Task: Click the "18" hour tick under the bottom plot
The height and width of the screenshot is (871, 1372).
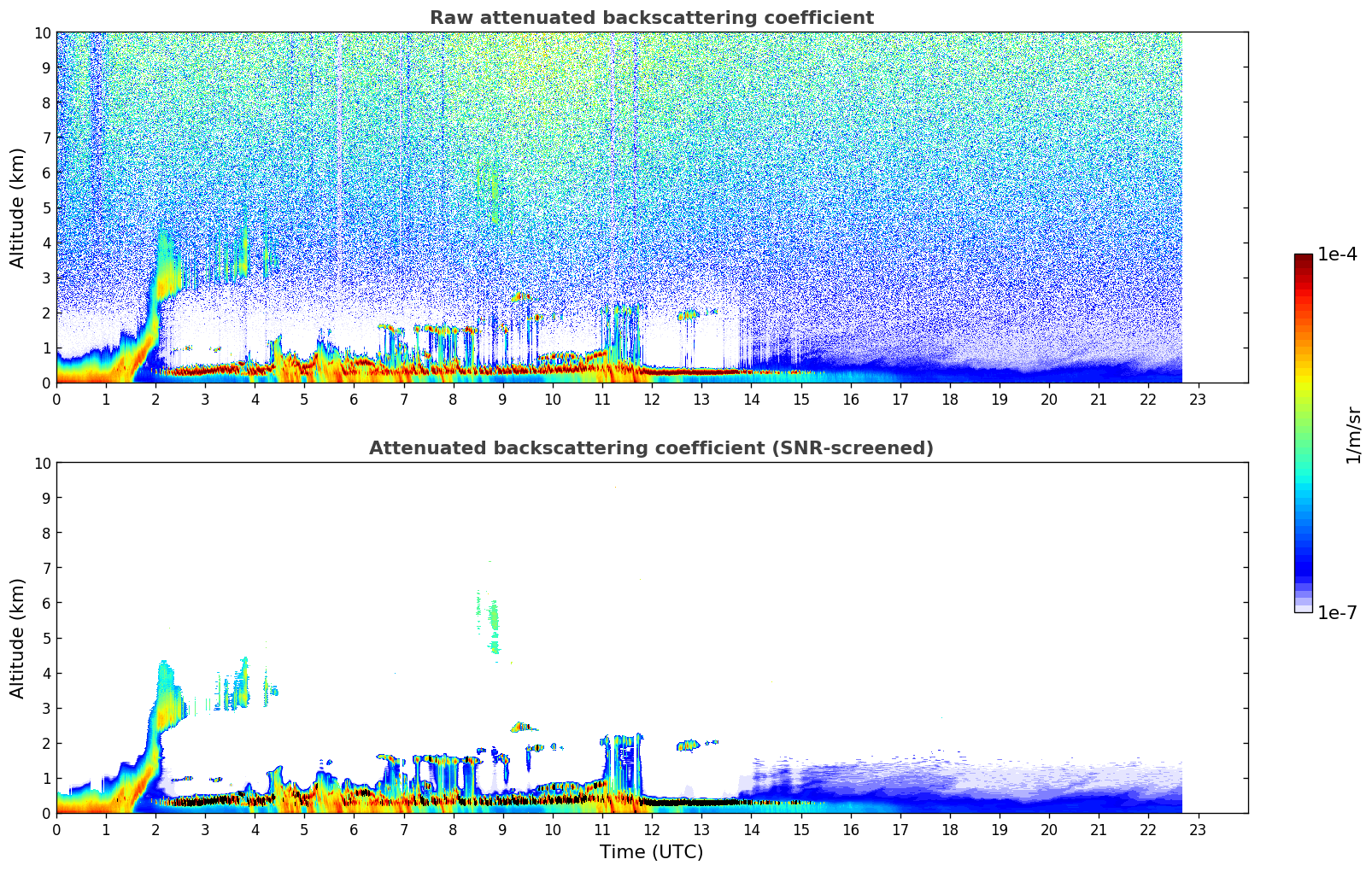Action: point(950,829)
